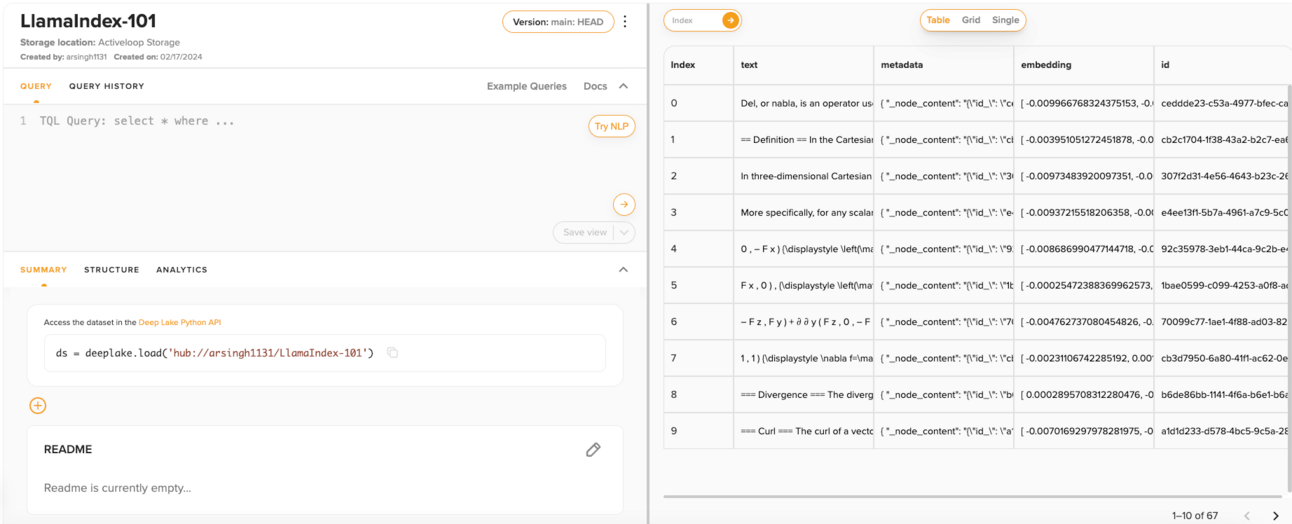Collapse the query panel with chevron
This screenshot has width=1292, height=524.
(x=623, y=86)
